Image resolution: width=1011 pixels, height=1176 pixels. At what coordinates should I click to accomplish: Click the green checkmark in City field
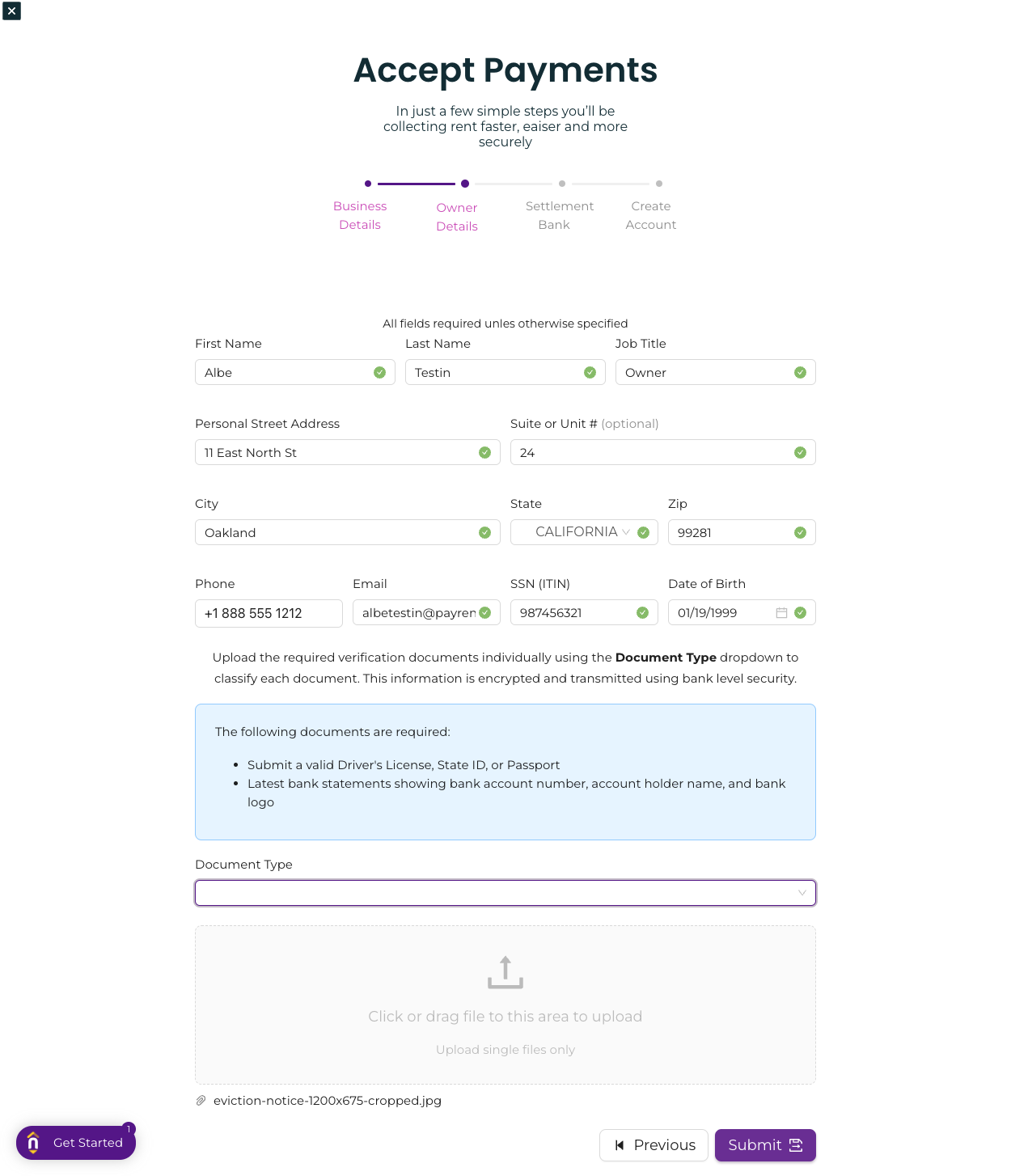coord(484,532)
